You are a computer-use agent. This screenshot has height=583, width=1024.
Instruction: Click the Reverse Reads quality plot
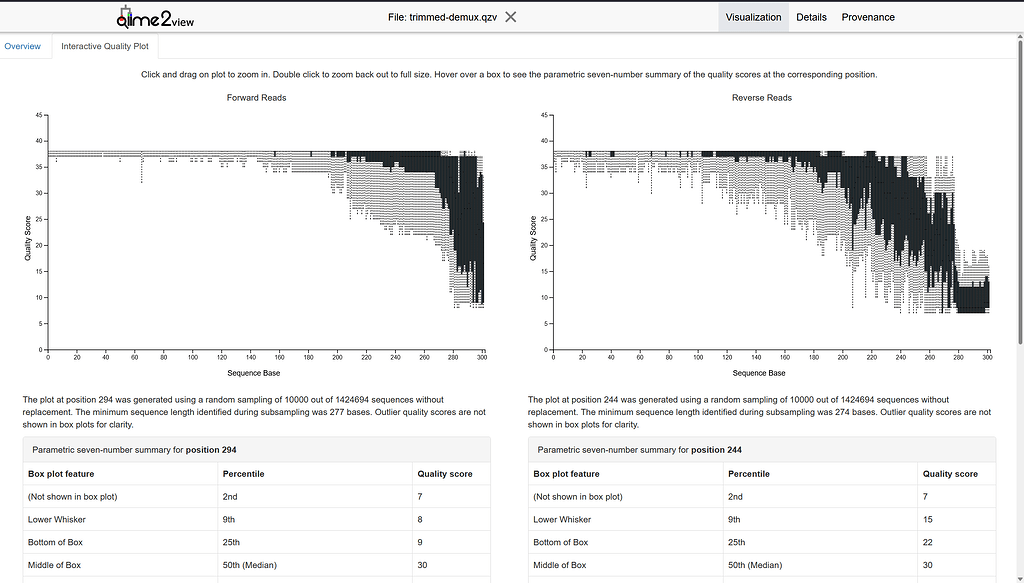pyautogui.click(x=770, y=232)
